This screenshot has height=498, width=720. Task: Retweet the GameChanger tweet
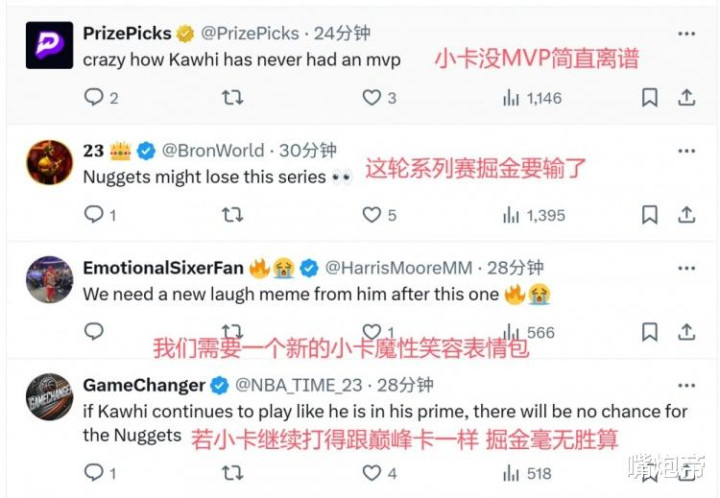tap(232, 473)
